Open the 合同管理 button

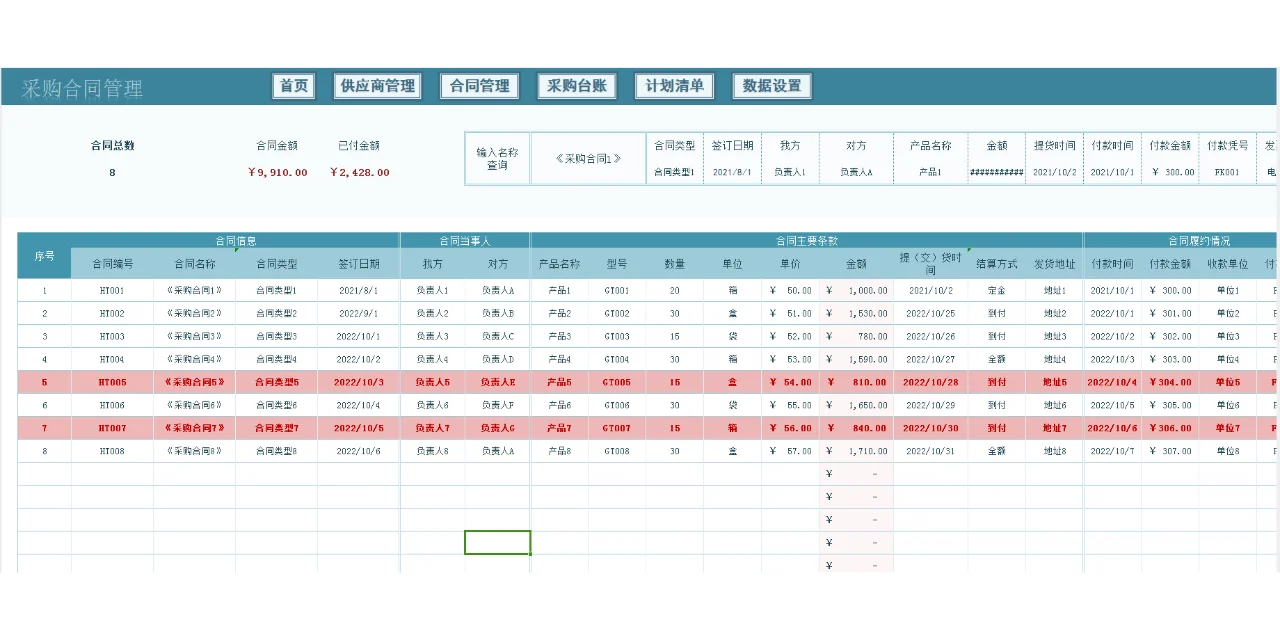(x=479, y=86)
